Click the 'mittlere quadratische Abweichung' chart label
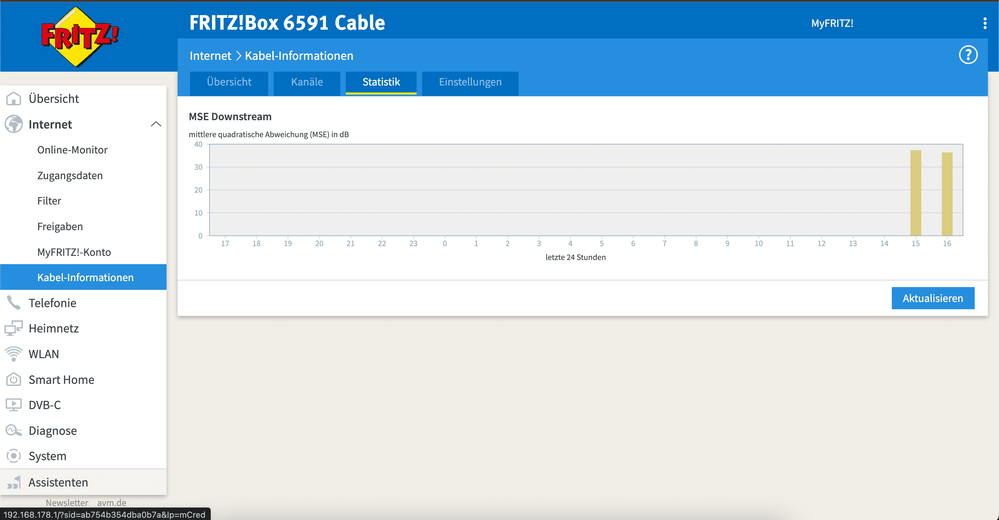Screen dimensions: 999x520 [x=269, y=134]
